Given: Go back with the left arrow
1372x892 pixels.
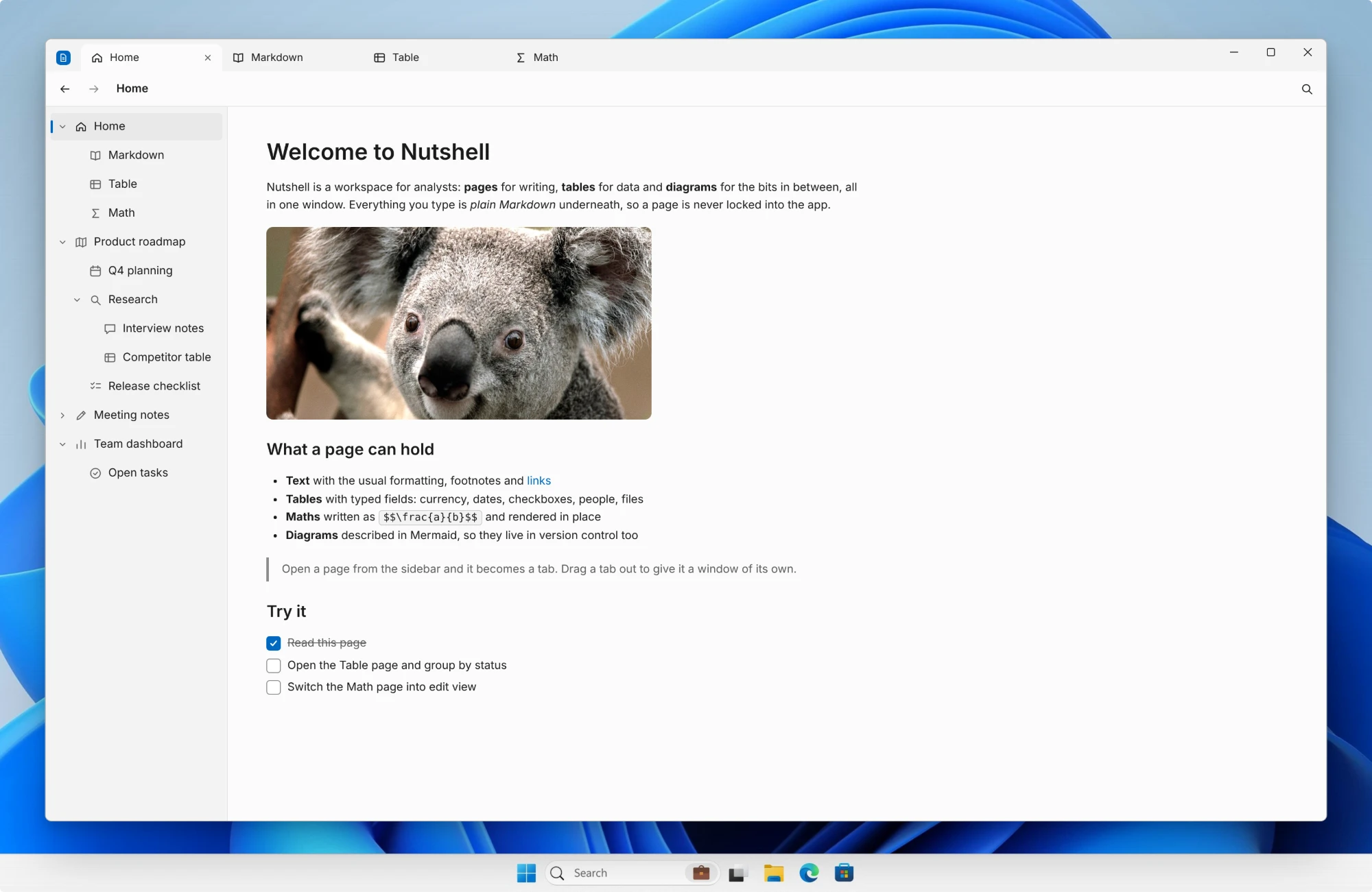Looking at the screenshot, I should click(x=65, y=89).
